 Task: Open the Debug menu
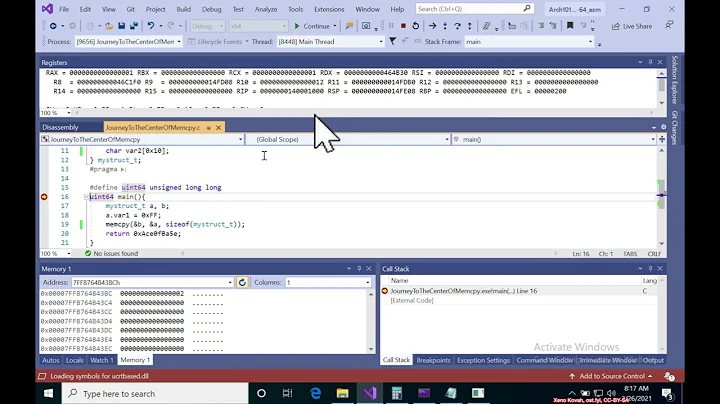[x=211, y=9]
